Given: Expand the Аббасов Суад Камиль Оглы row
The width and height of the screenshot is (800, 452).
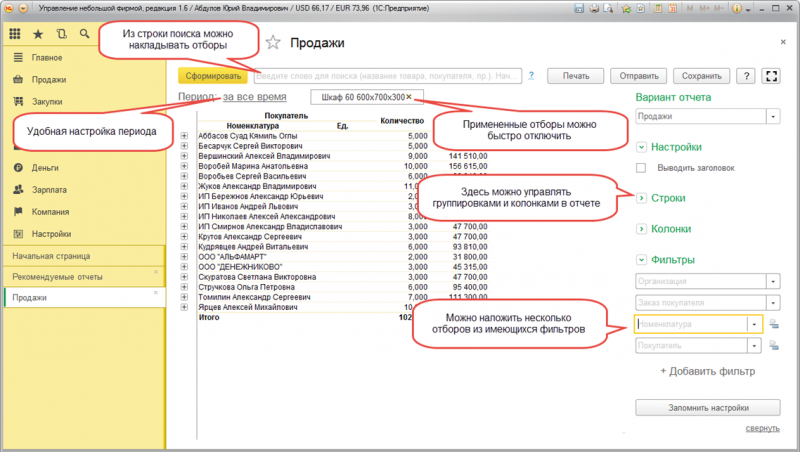Looking at the screenshot, I should [x=184, y=136].
